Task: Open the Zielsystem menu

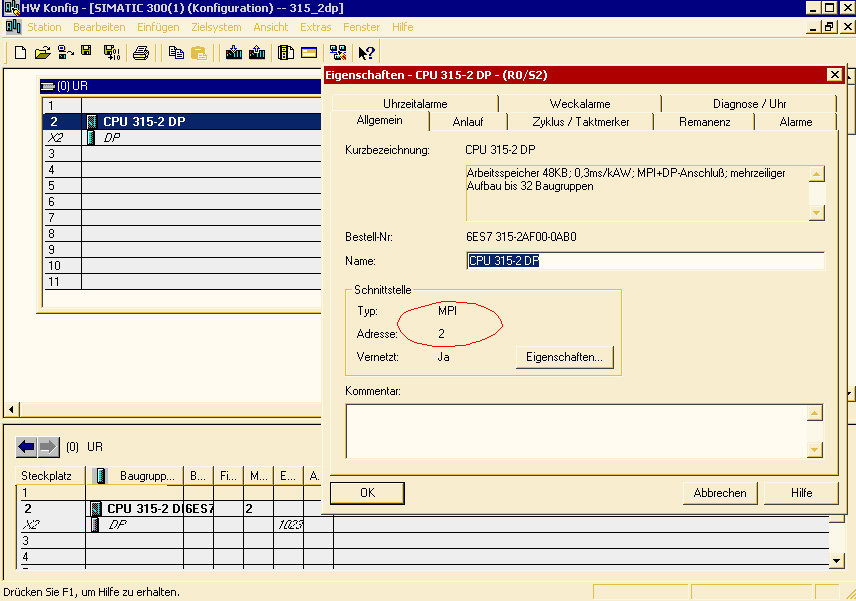Action: coord(216,27)
